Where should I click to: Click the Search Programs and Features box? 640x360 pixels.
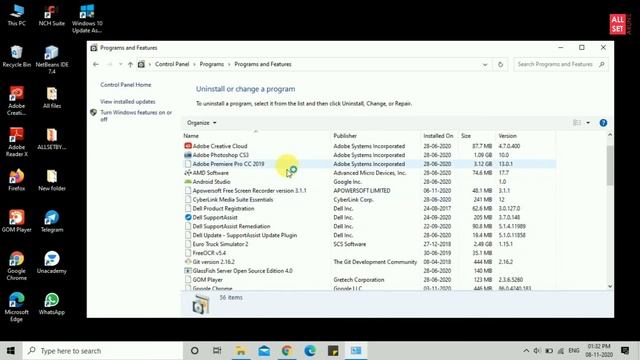[x=560, y=64]
